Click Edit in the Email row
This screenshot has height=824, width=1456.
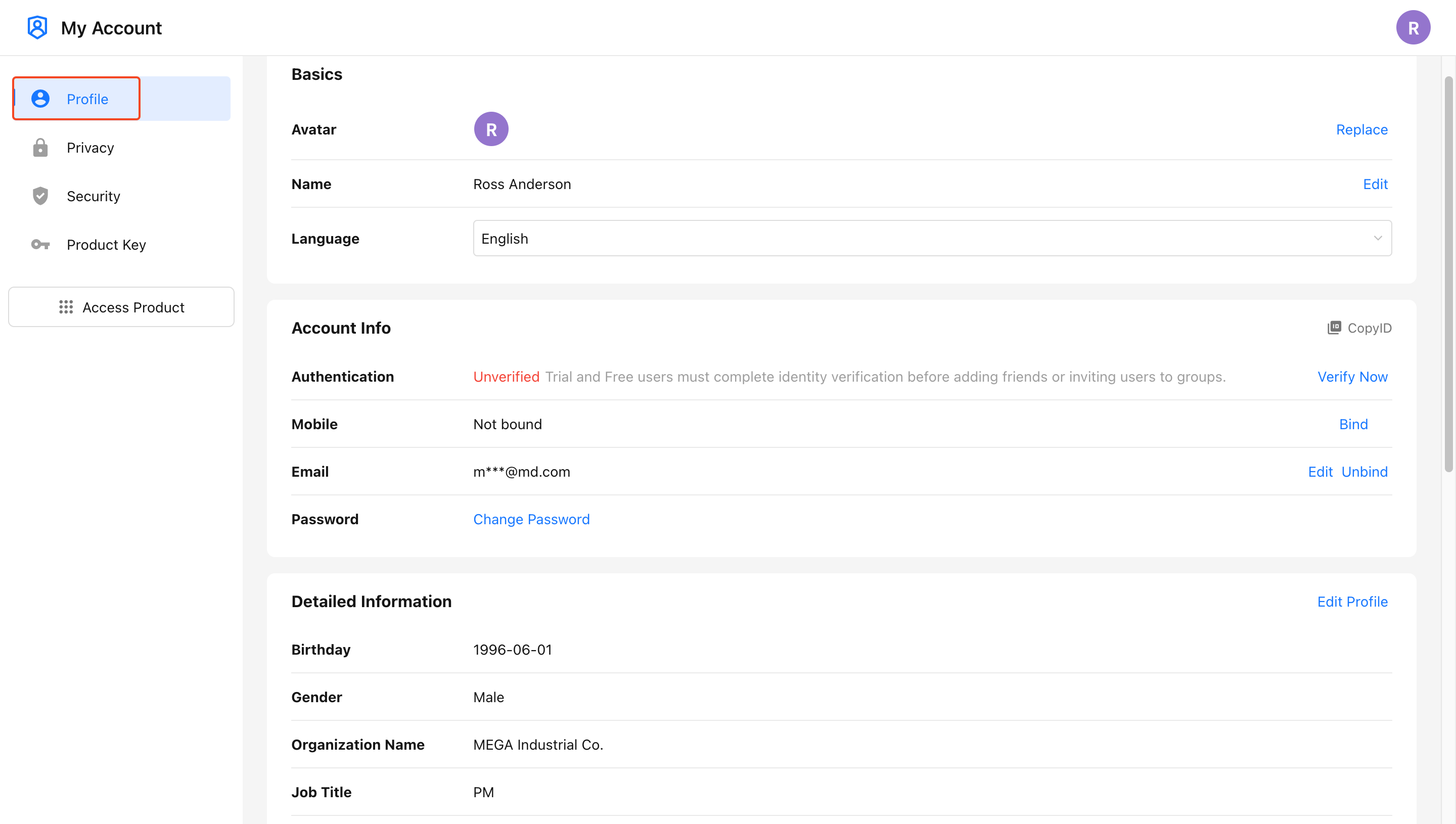1320,472
